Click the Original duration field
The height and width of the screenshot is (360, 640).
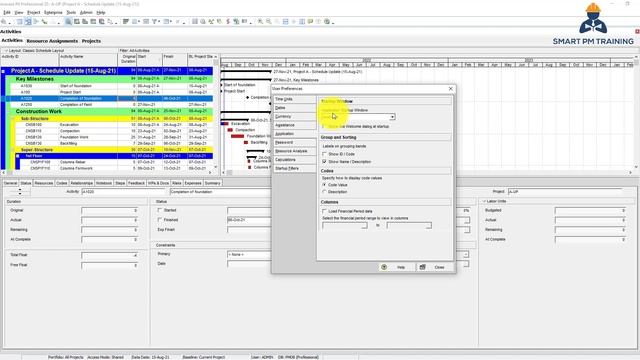click(x=109, y=211)
